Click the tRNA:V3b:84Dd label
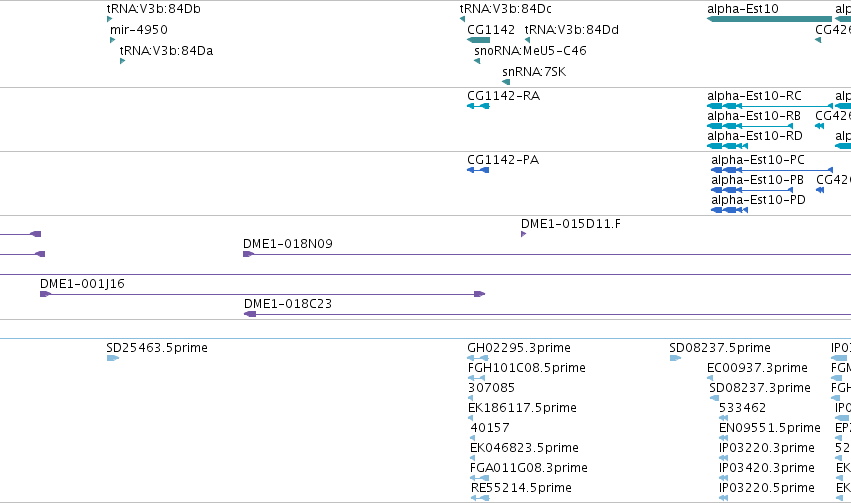The width and height of the screenshot is (851, 503). (571, 30)
